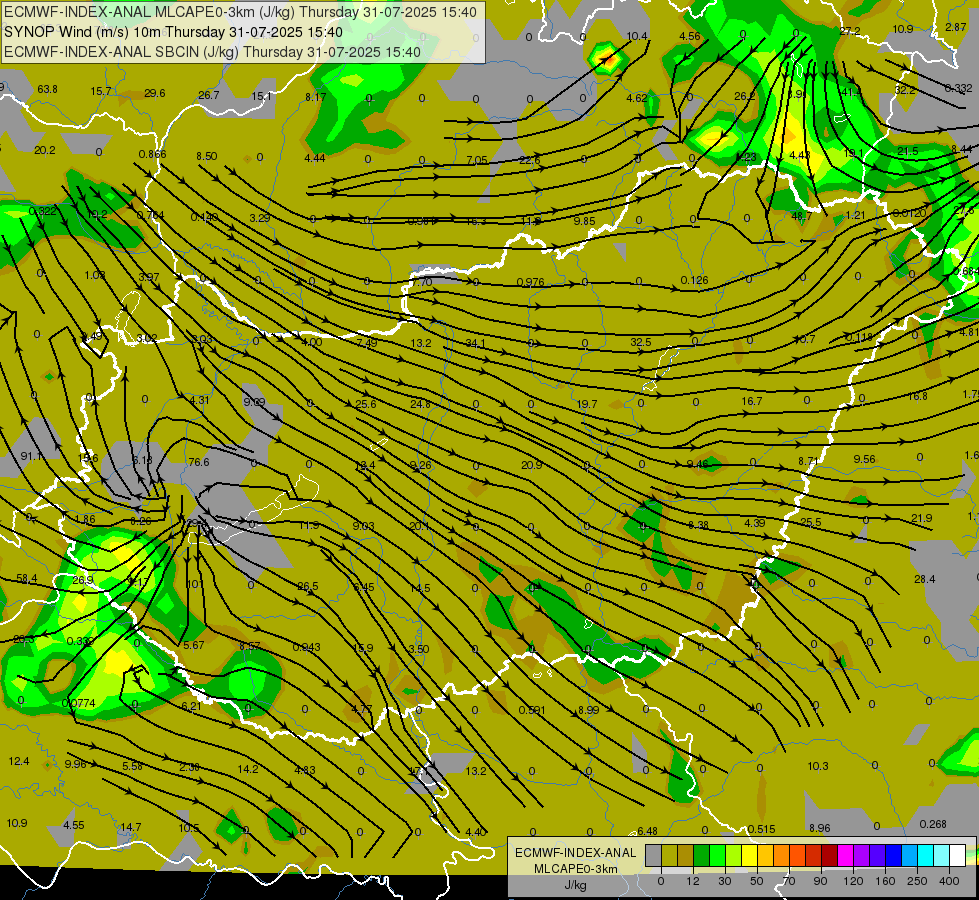Click the legend tick label '250'
The width and height of the screenshot is (979, 900).
[x=917, y=881]
